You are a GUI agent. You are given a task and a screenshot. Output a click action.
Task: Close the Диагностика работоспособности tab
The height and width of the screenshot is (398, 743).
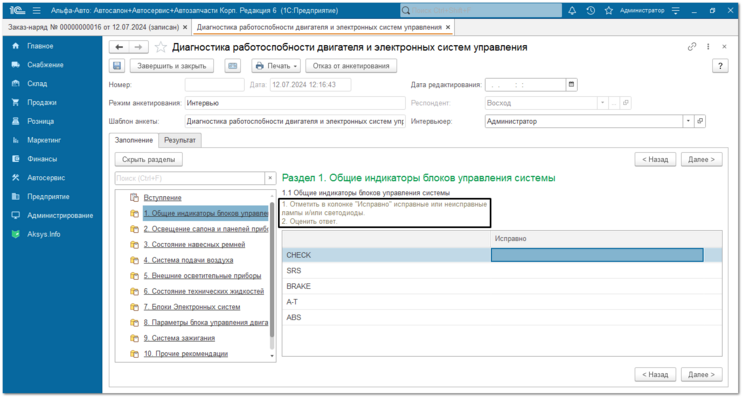click(x=448, y=27)
